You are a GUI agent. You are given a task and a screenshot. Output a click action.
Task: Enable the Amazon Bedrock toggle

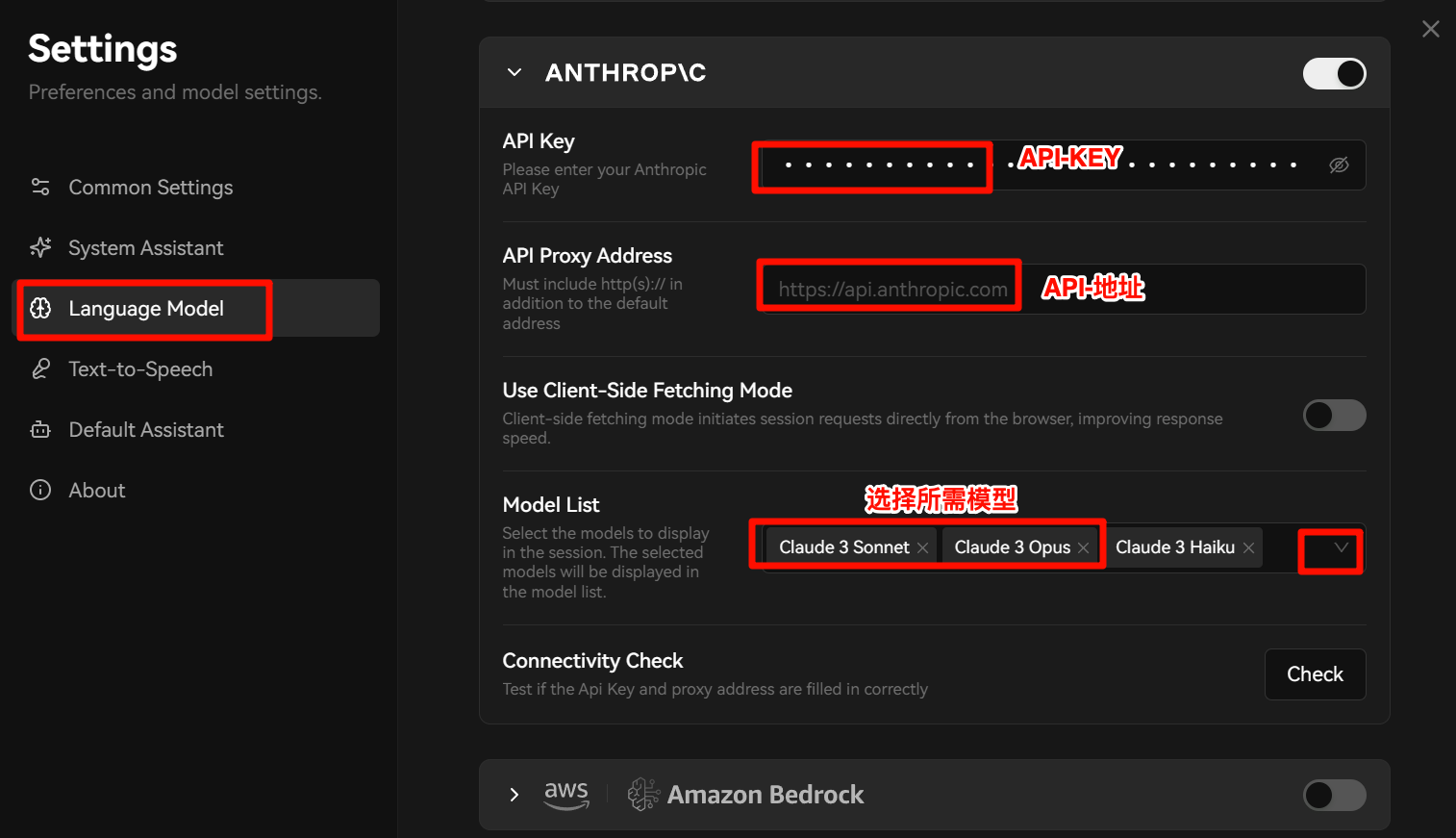pyautogui.click(x=1335, y=795)
